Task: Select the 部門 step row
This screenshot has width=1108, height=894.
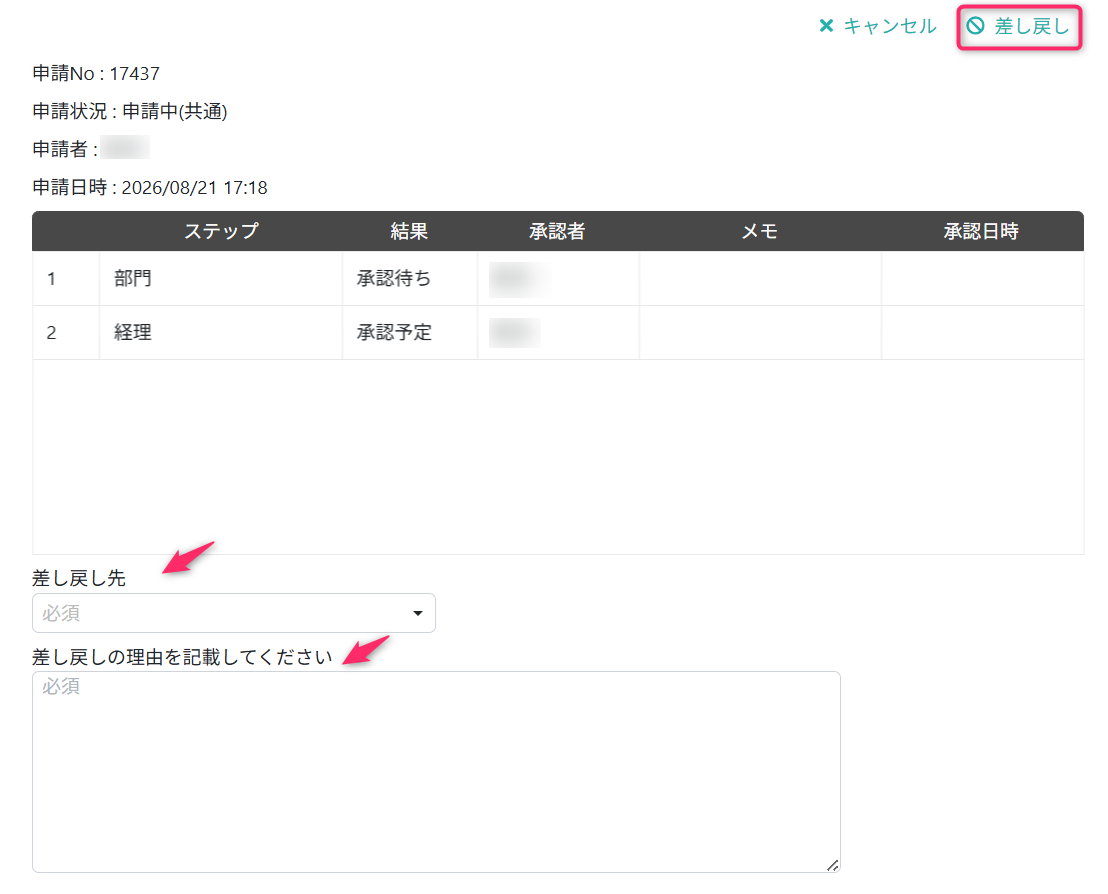Action: [558, 278]
